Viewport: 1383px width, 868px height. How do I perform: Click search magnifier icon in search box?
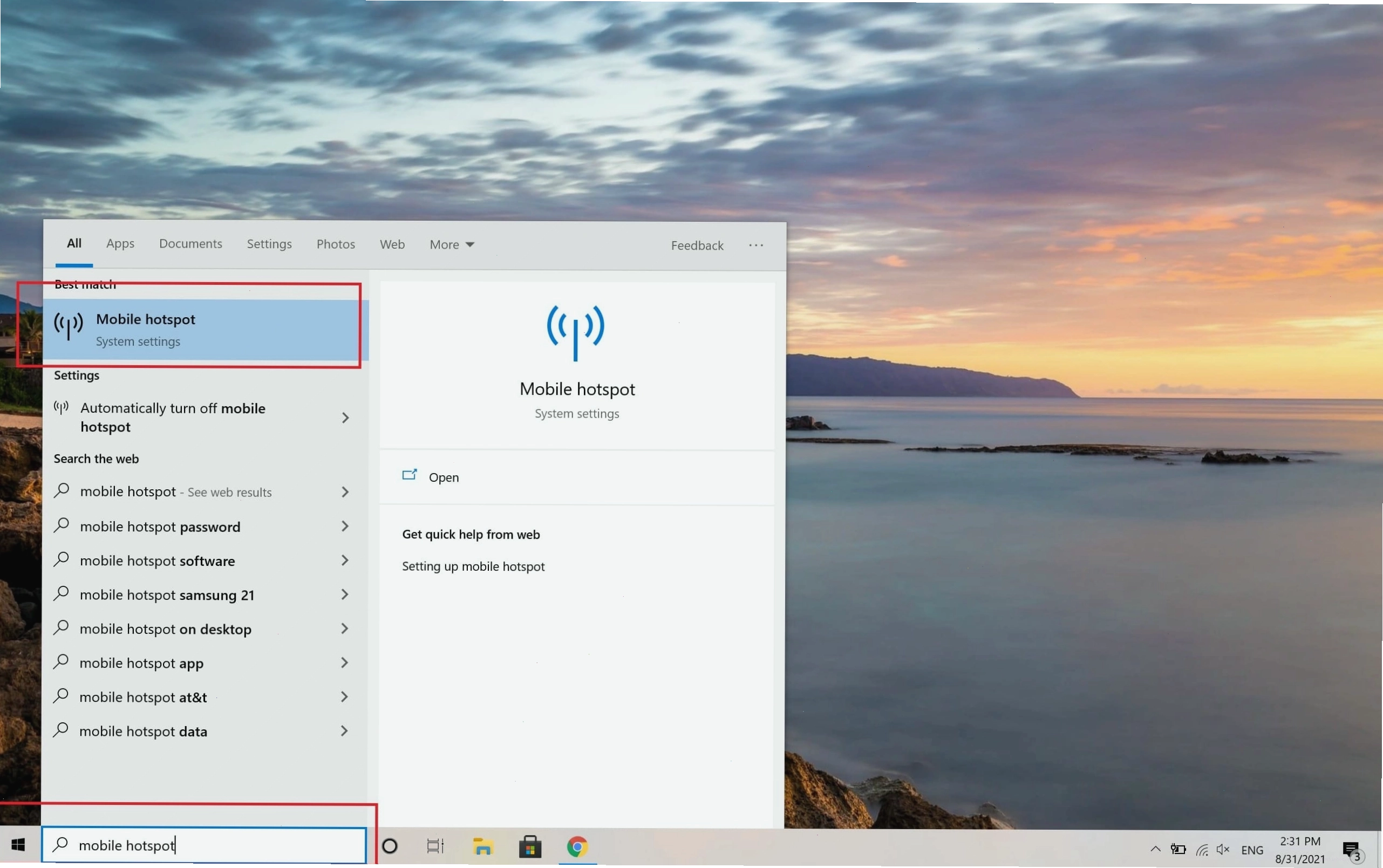point(60,844)
